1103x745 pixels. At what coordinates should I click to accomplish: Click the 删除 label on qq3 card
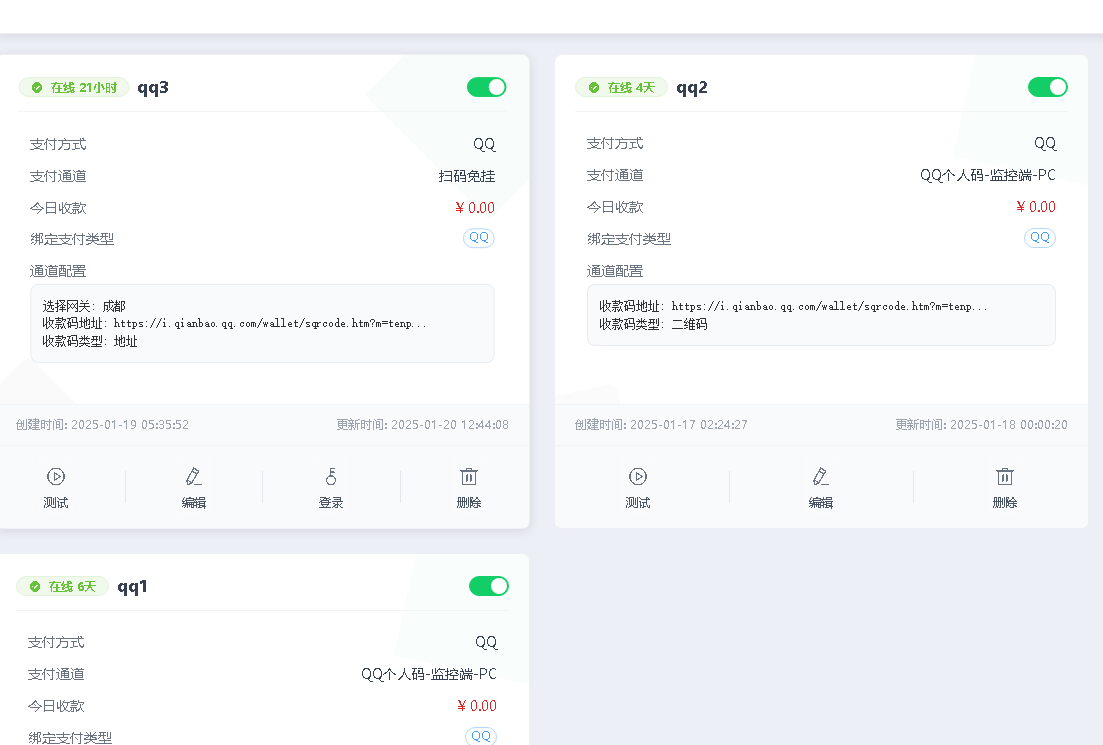pos(468,502)
